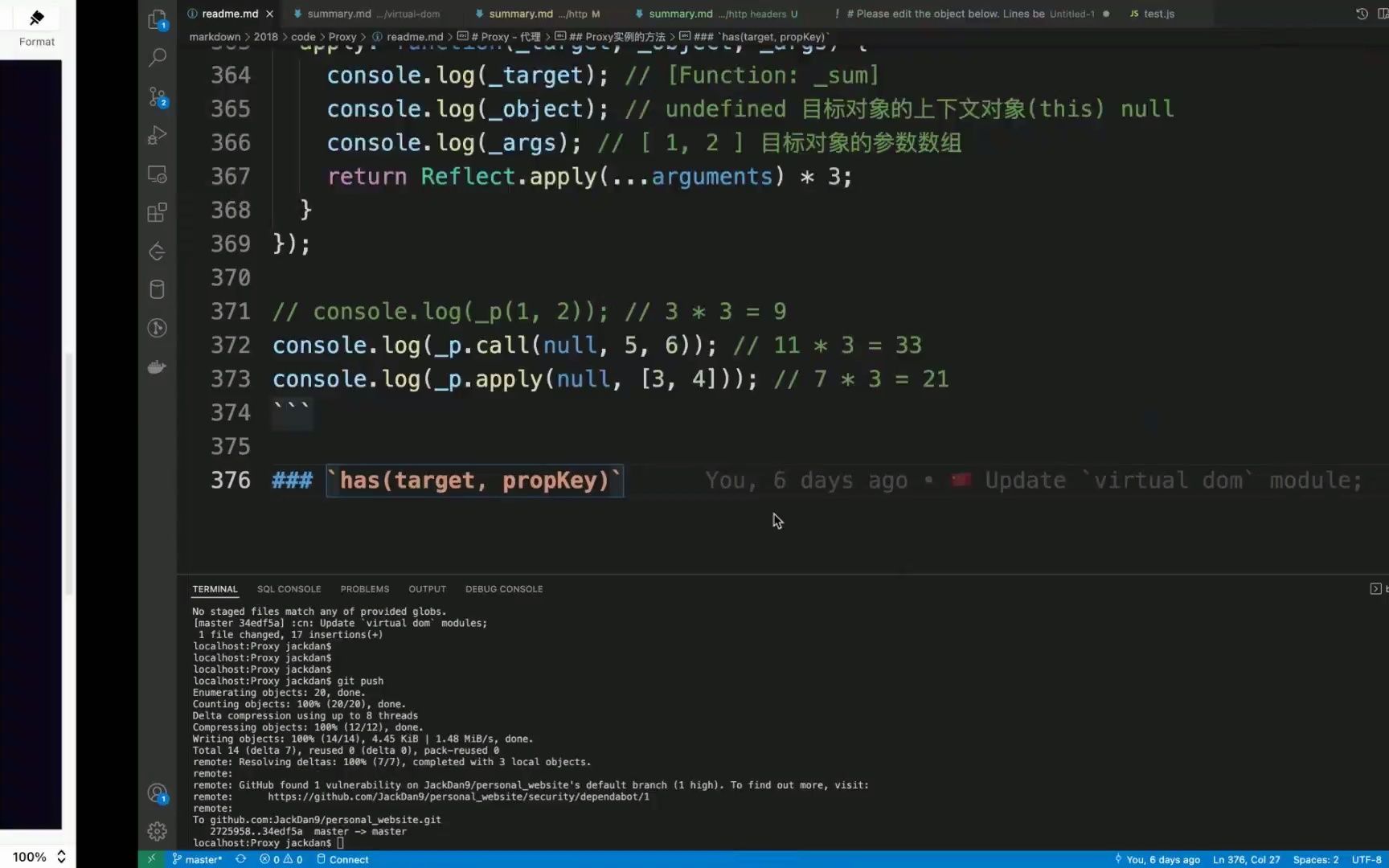Click the Connect button in status bar
Screen dimensions: 1389x868
tap(343, 859)
